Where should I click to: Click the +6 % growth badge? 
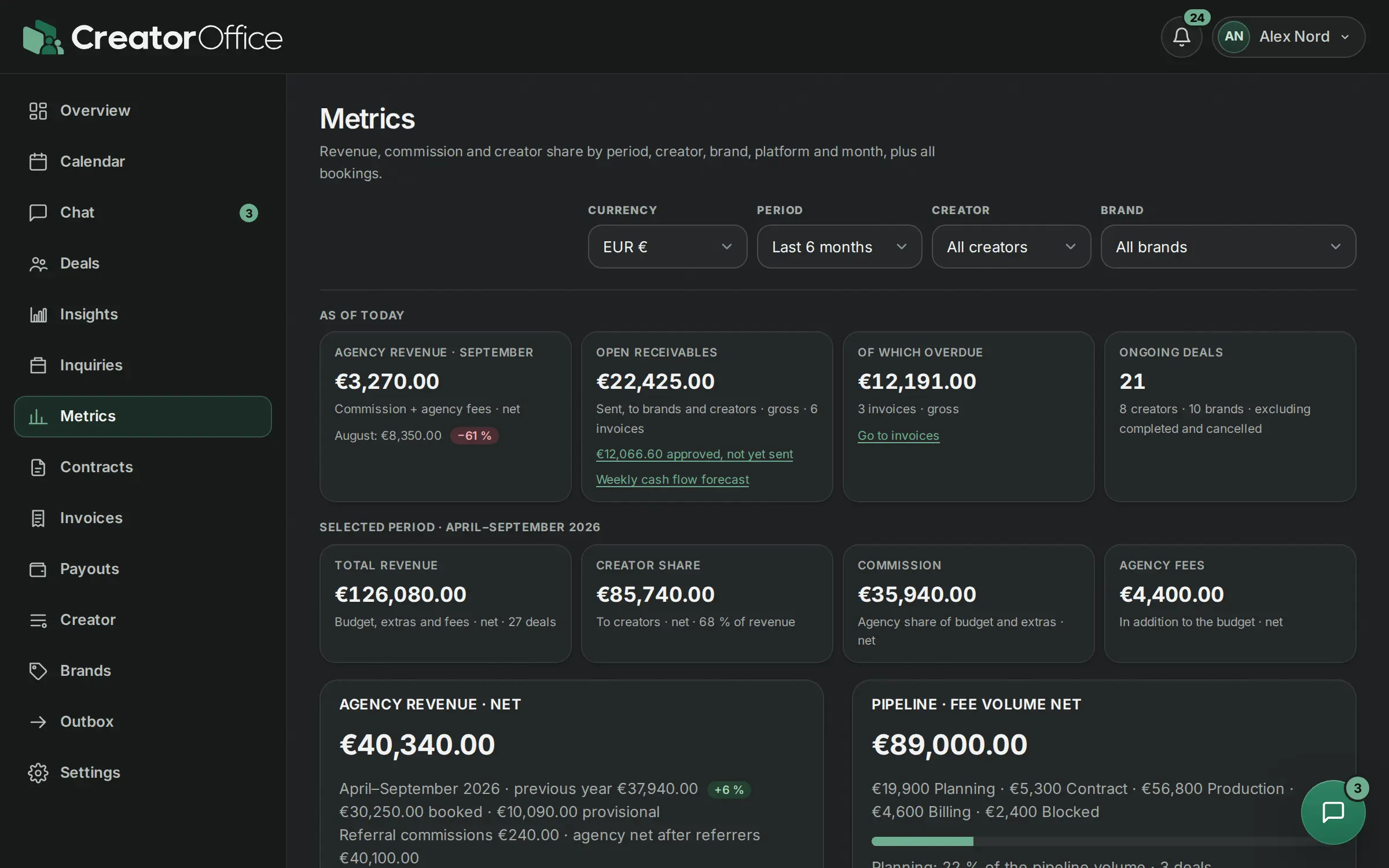pyautogui.click(x=729, y=789)
